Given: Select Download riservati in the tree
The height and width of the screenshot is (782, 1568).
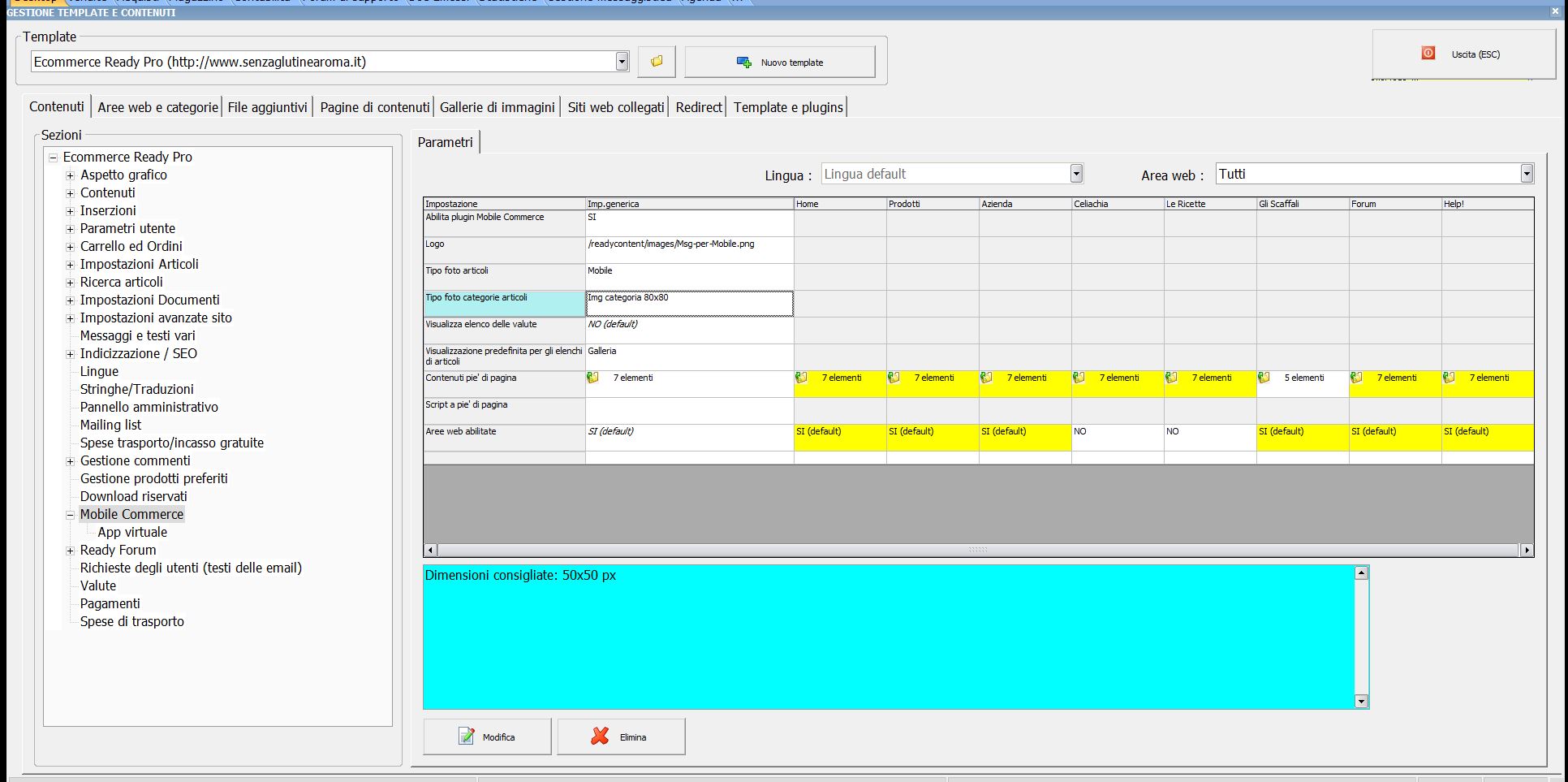Looking at the screenshot, I should tap(133, 497).
